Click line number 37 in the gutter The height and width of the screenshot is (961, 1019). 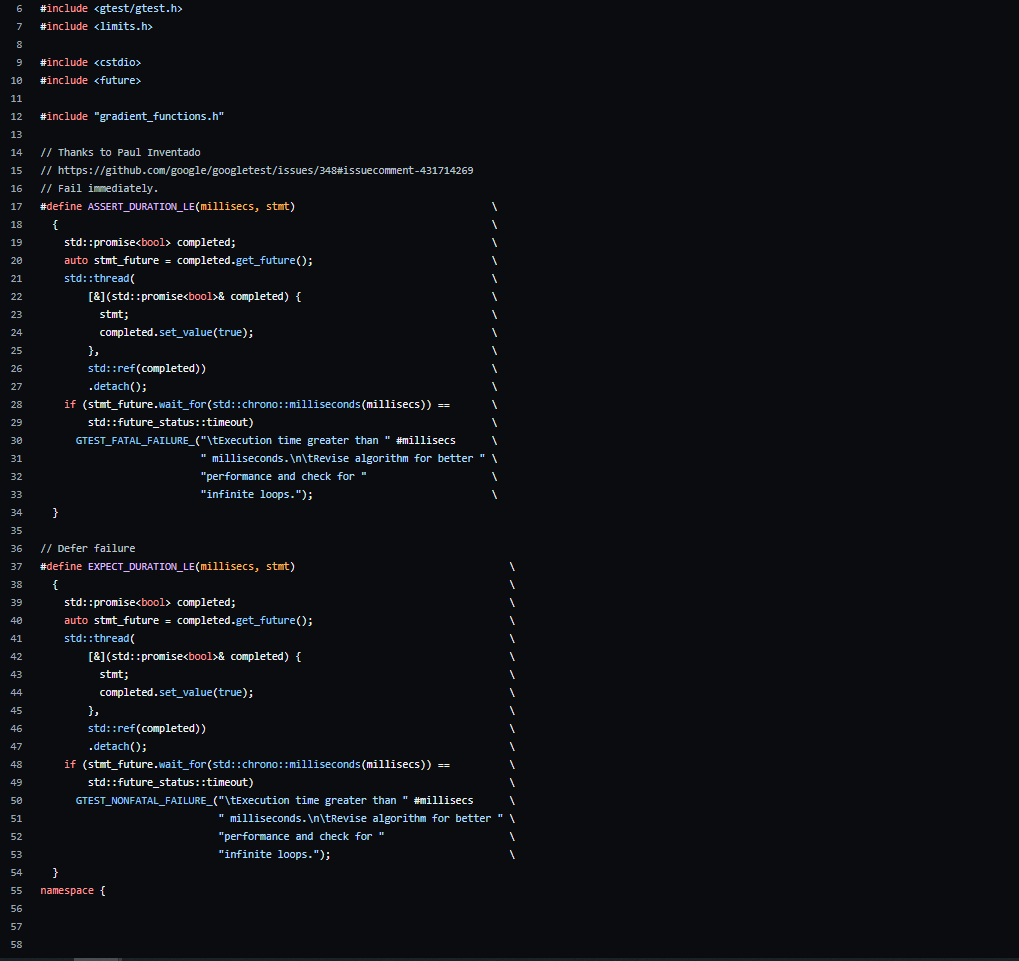tap(16, 566)
